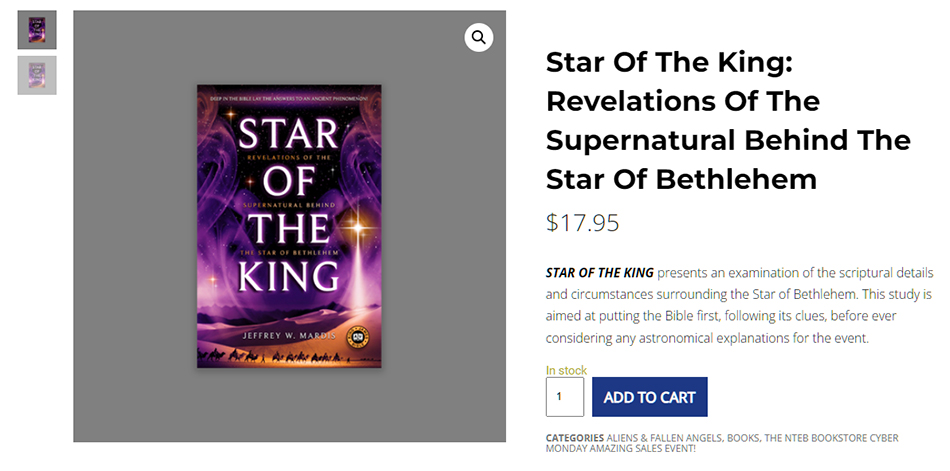
Task: Click the Star Of The King product title
Action: pyautogui.click(x=728, y=121)
